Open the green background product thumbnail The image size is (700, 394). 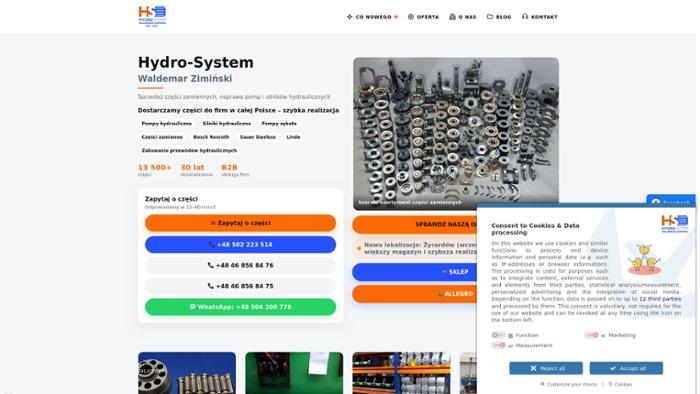tap(294, 373)
